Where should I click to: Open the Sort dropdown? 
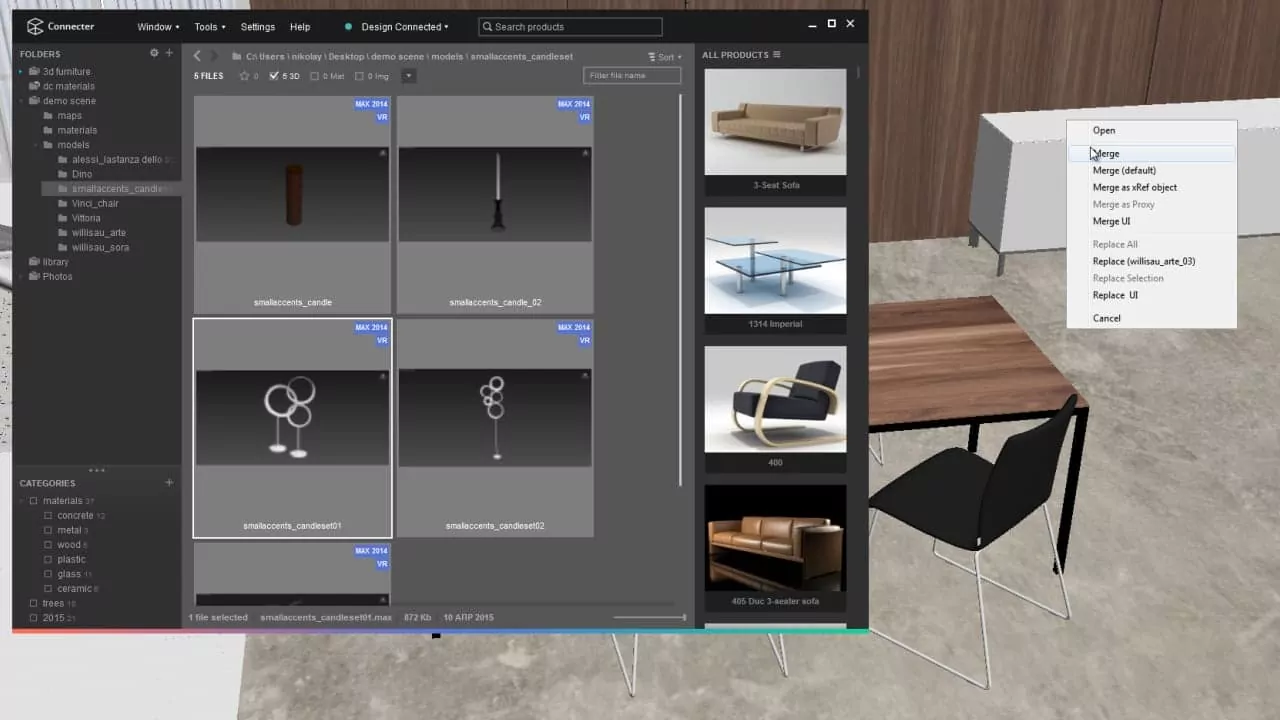point(664,57)
